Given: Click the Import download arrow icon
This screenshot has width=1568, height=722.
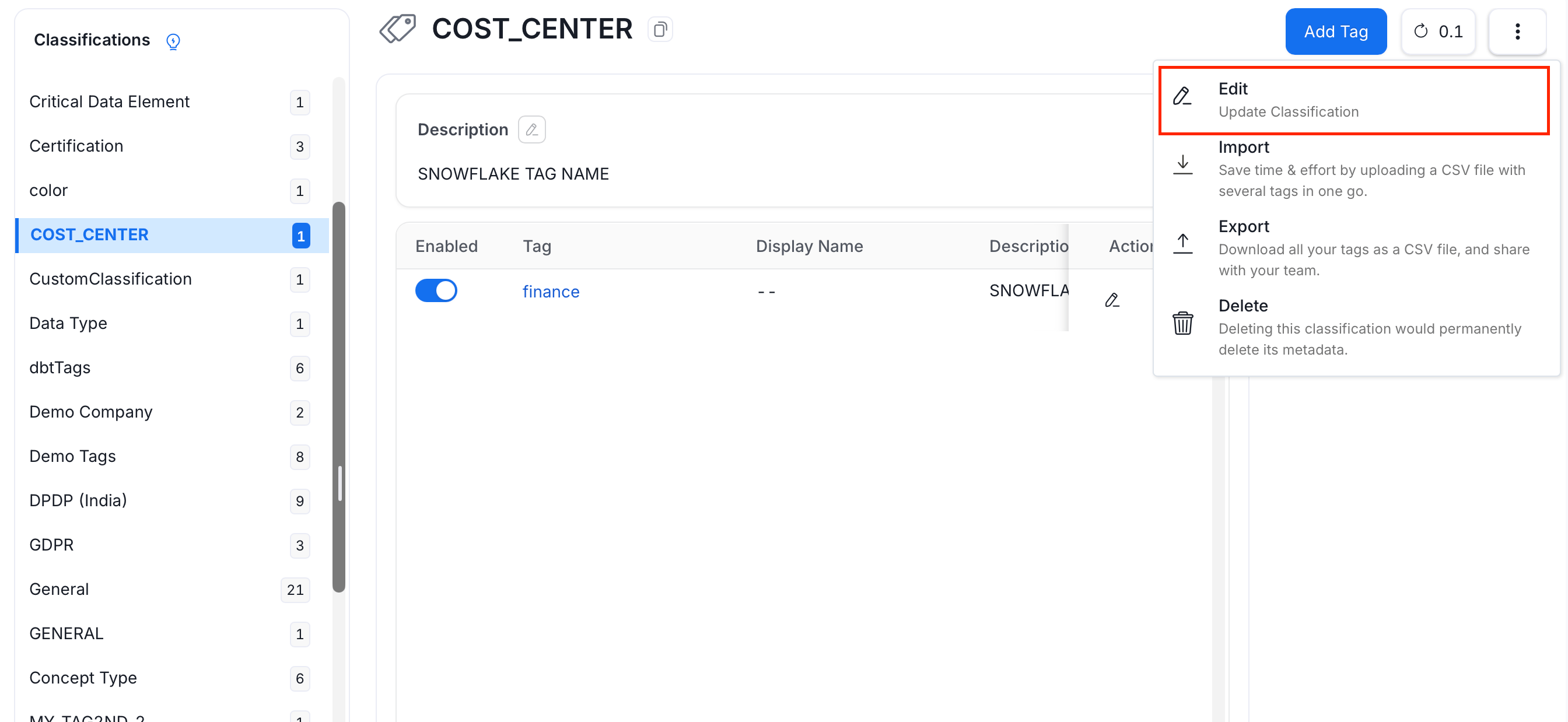Looking at the screenshot, I should coord(1182,165).
